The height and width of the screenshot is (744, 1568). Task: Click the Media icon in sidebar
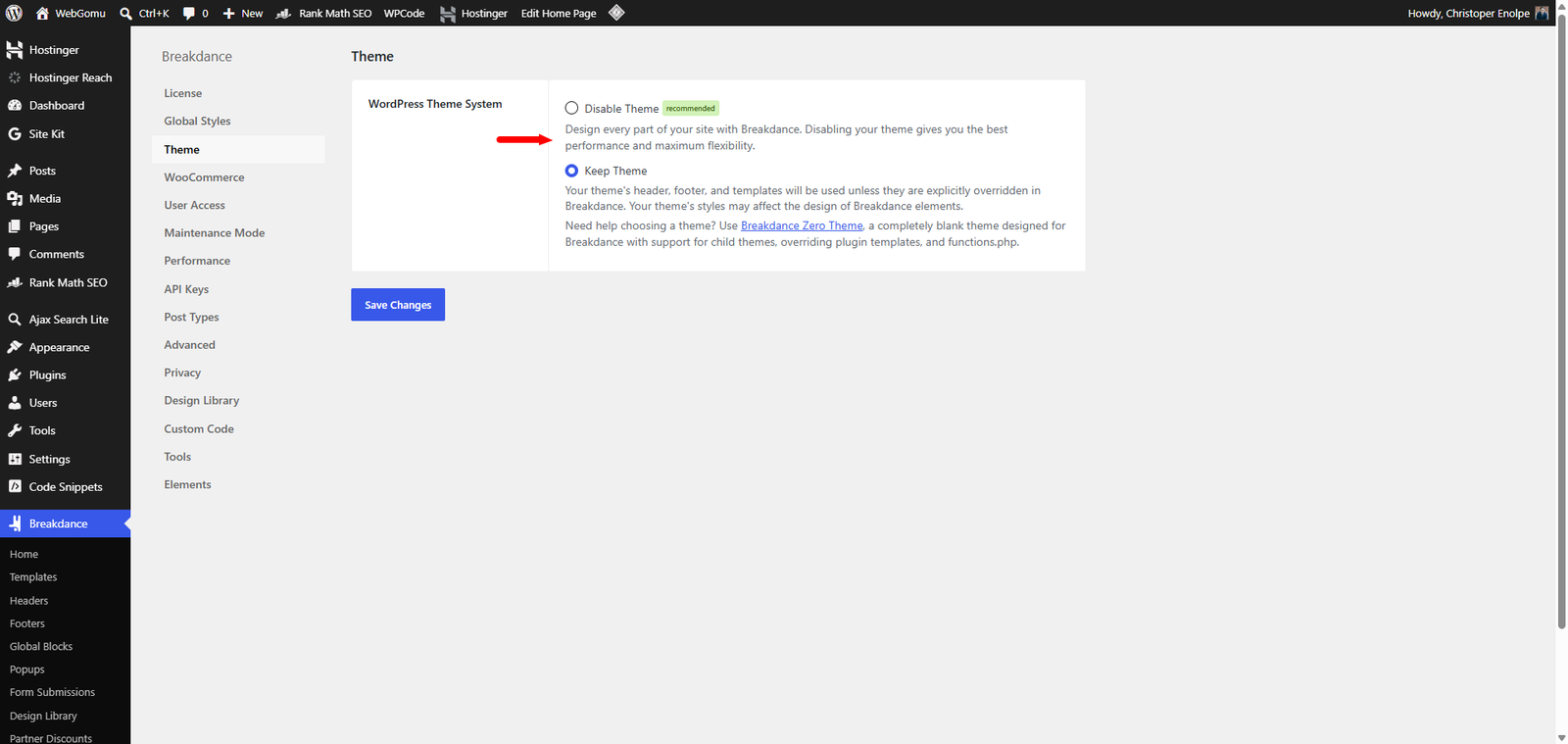tap(15, 198)
